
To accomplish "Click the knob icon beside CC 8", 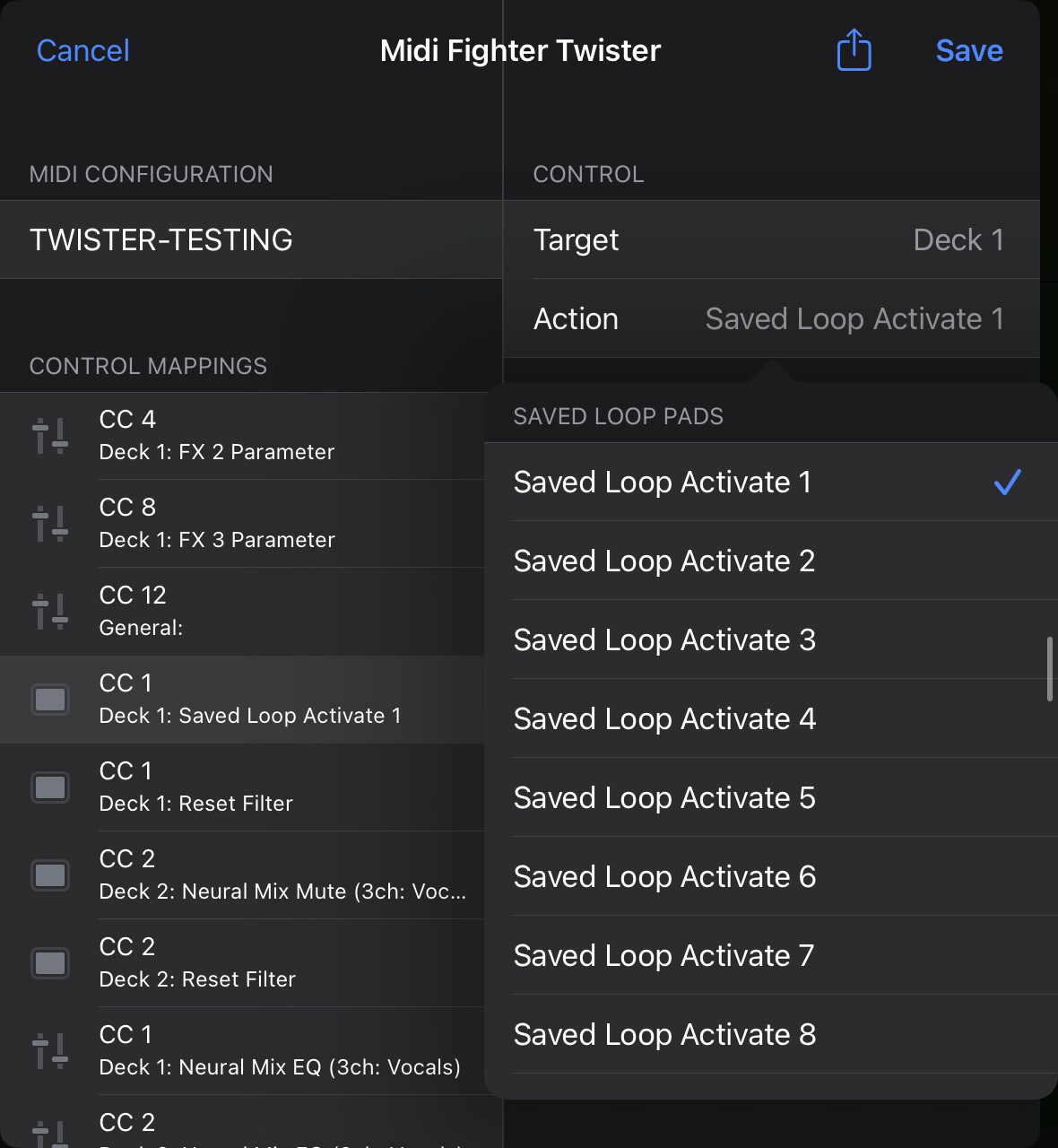I will coord(50,524).
